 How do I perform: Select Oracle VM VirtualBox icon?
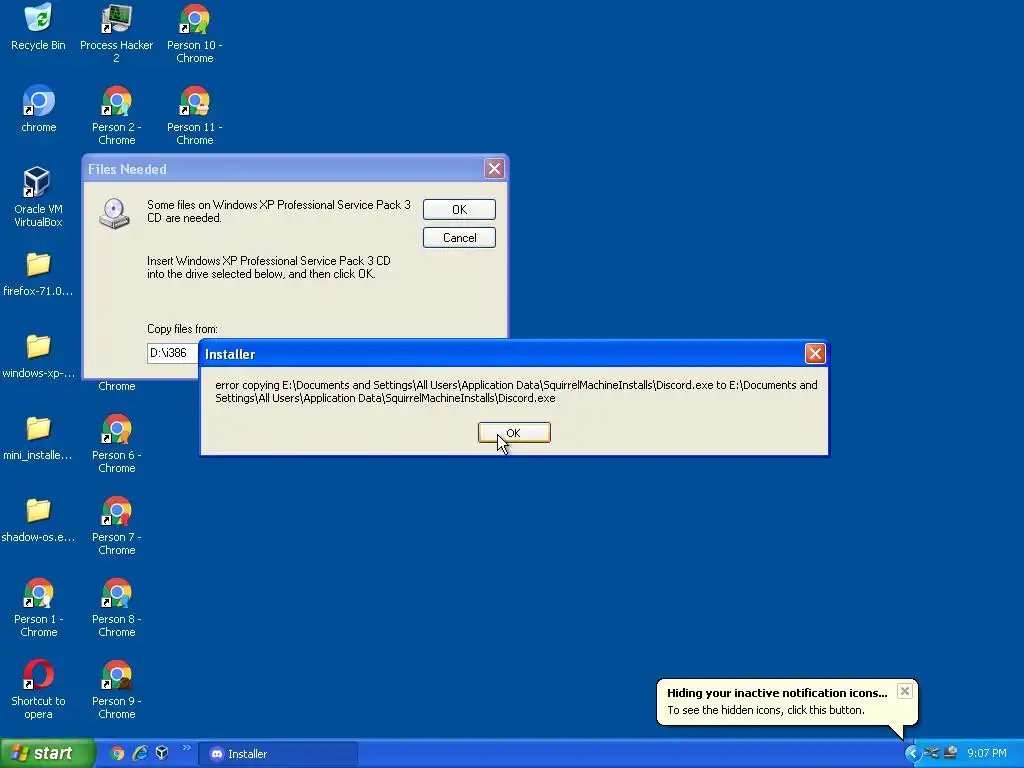click(39, 196)
